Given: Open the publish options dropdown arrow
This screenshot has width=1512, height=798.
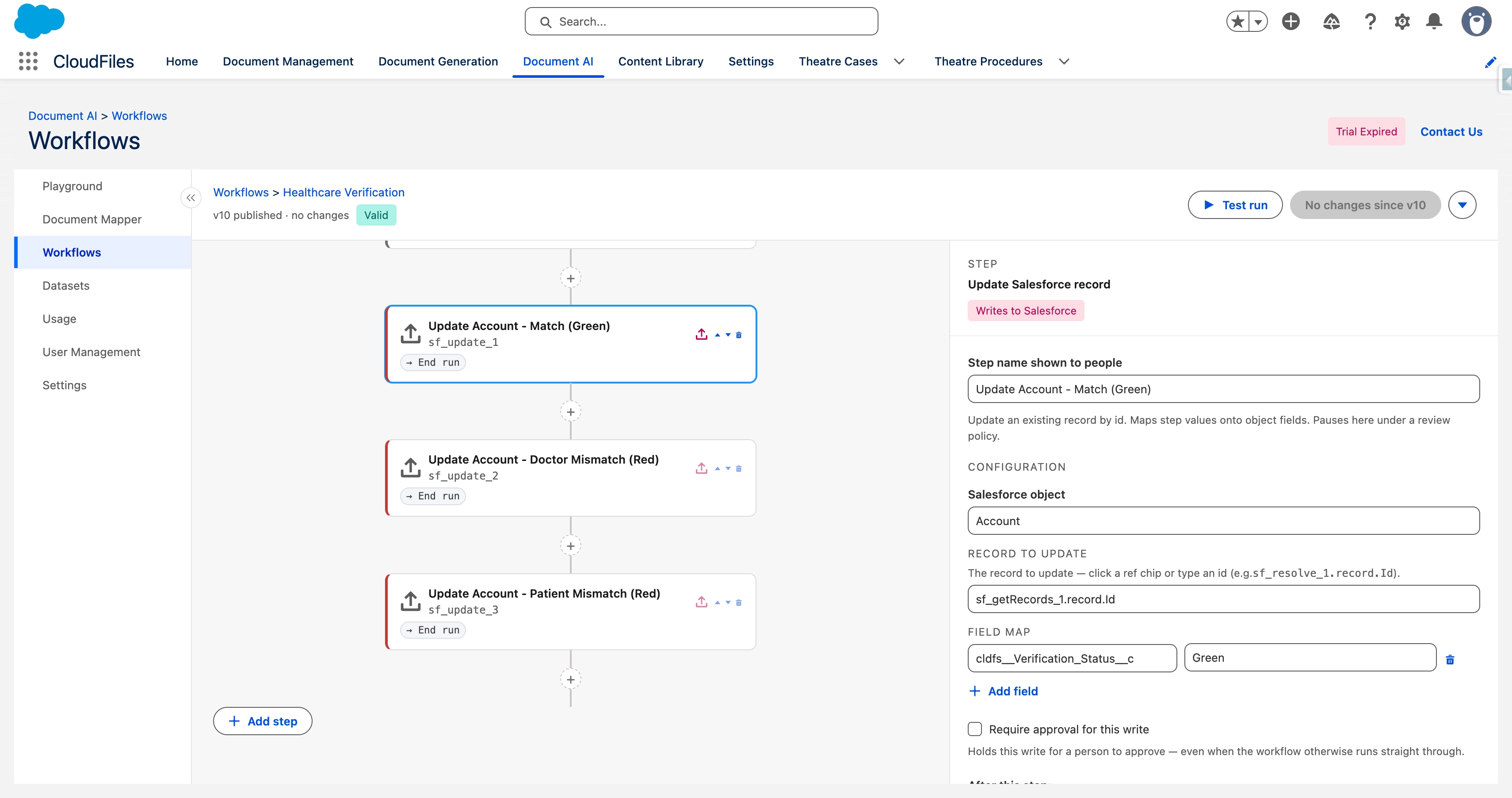Looking at the screenshot, I should pyautogui.click(x=1462, y=205).
